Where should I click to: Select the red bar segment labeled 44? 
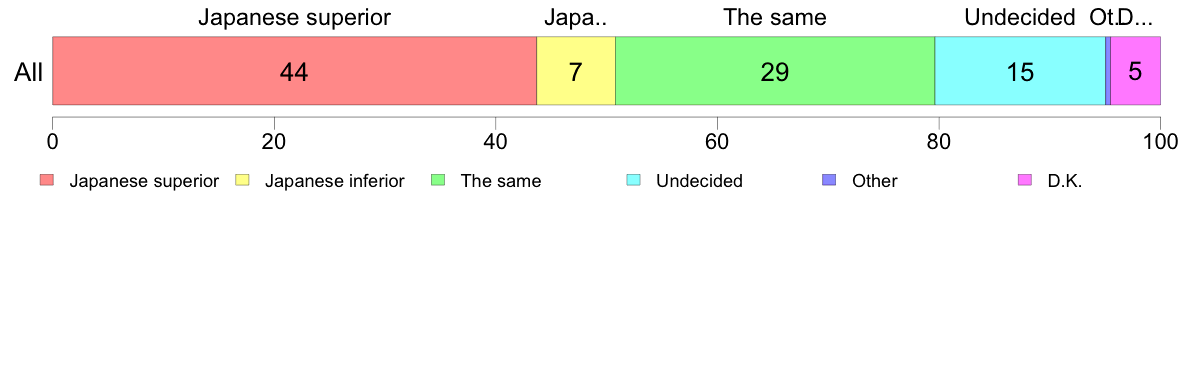[x=294, y=70]
